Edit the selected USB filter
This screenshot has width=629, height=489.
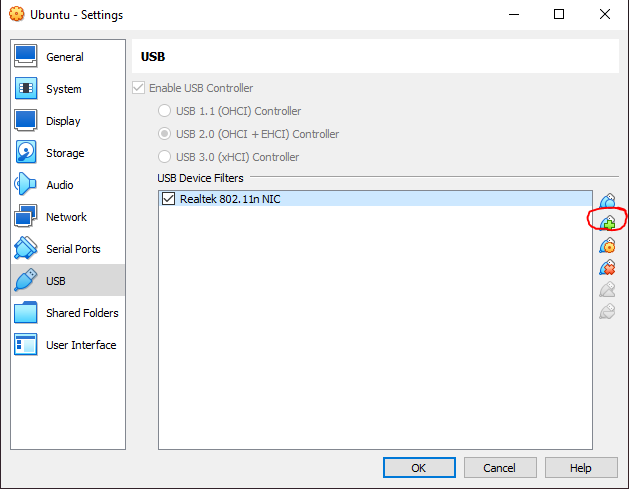click(x=607, y=246)
